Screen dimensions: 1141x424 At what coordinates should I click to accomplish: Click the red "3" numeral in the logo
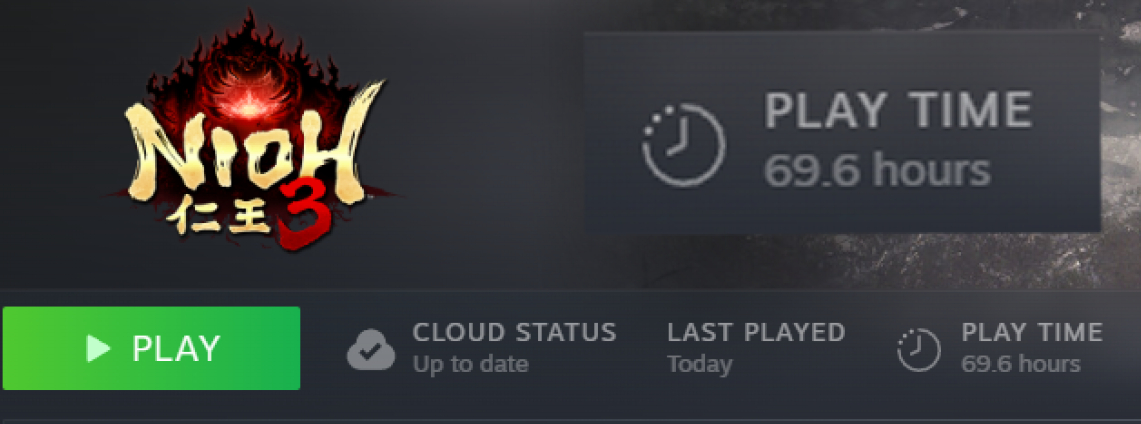pos(304,215)
